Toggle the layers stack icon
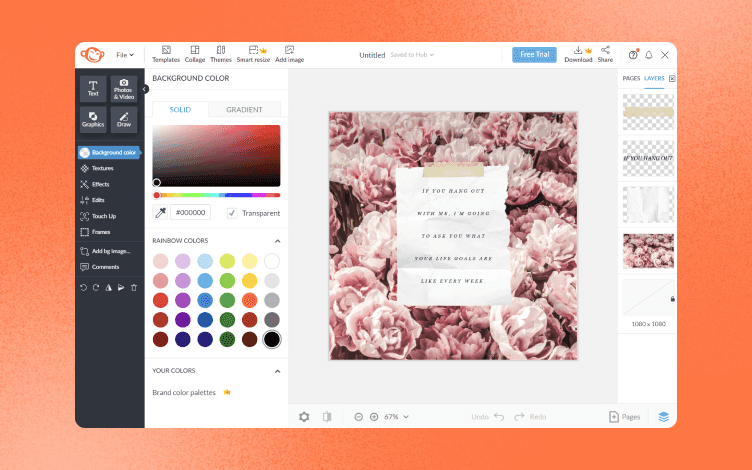Image resolution: width=752 pixels, height=470 pixels. coord(663,417)
